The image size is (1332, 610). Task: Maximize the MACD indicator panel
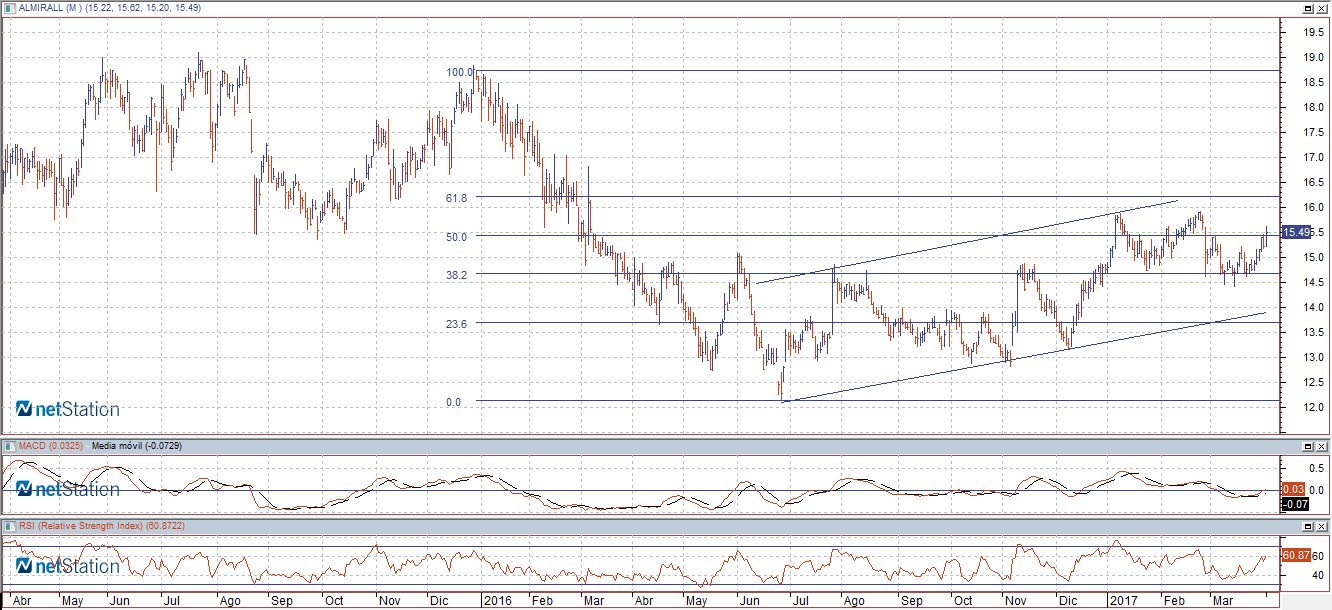[x=1308, y=445]
